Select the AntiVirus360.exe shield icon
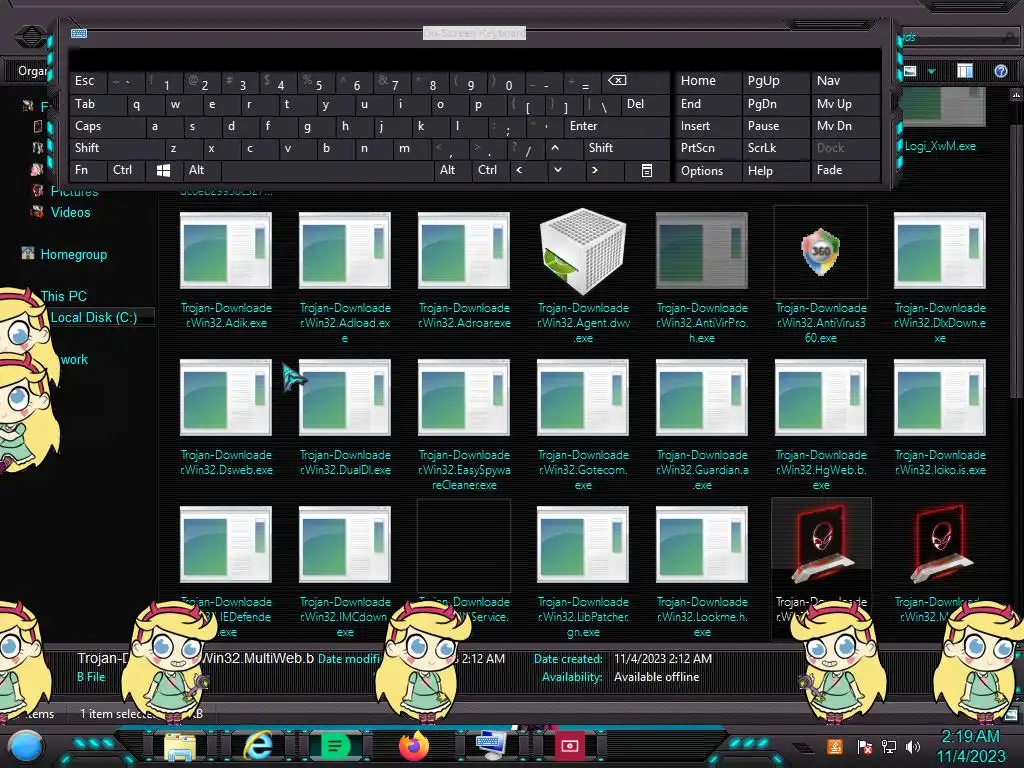This screenshot has width=1024, height=768. point(821,251)
